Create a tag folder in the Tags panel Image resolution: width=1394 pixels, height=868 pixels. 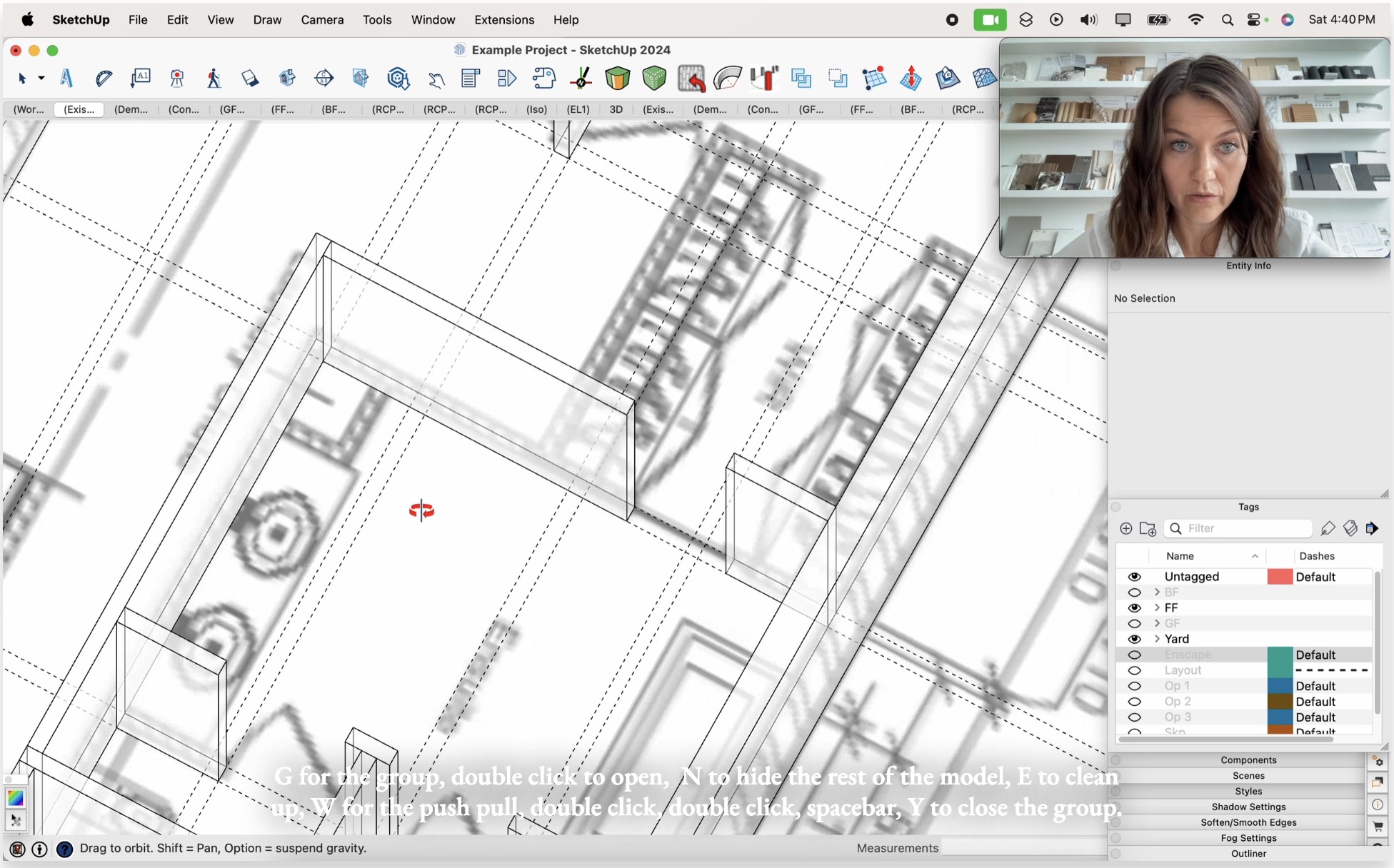[1148, 529]
